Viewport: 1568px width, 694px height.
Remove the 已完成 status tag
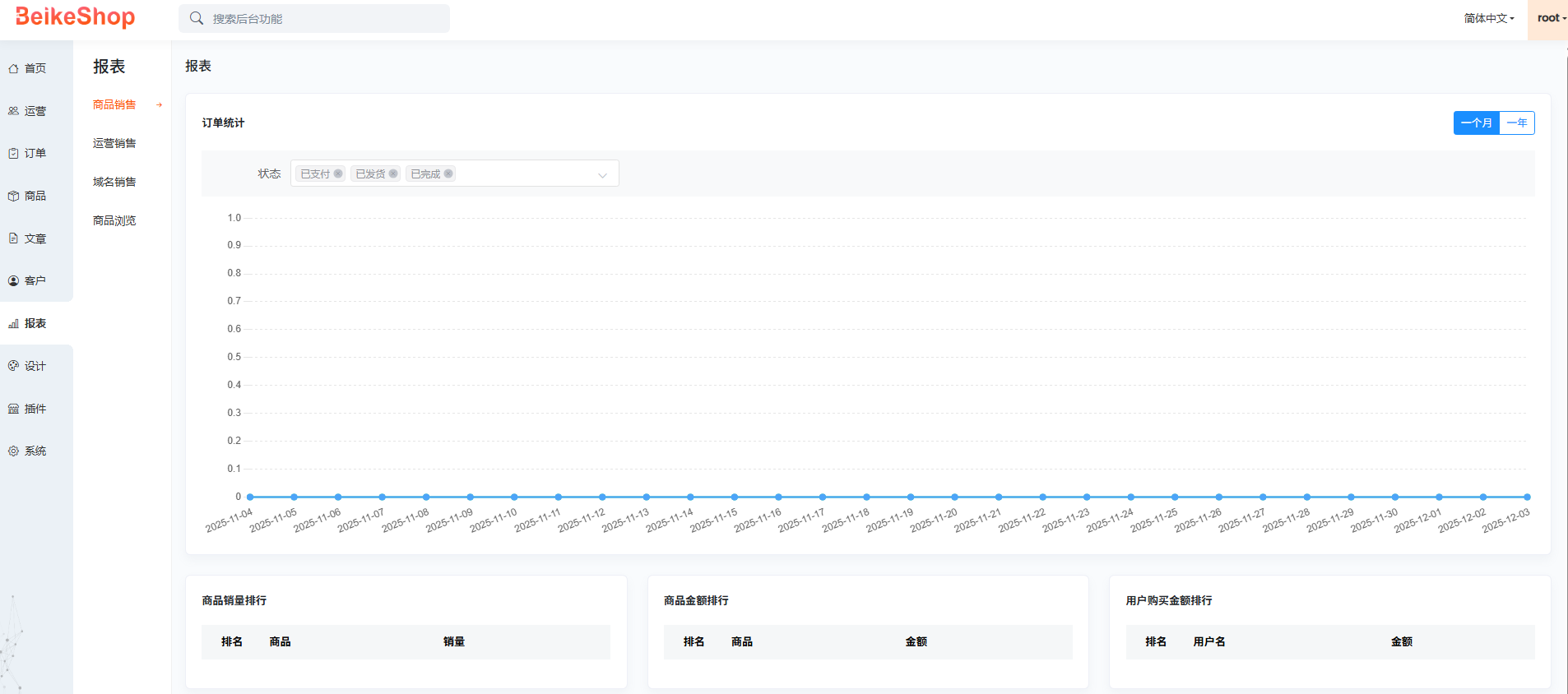click(448, 173)
